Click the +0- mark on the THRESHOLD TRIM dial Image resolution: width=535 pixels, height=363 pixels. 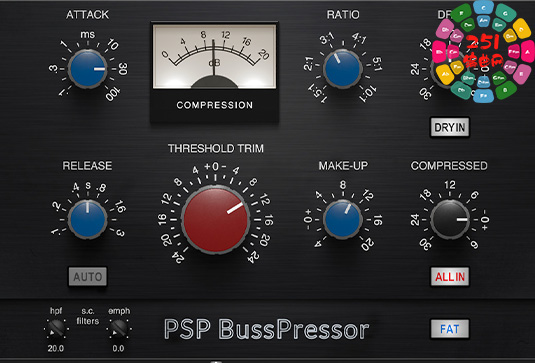pos(215,167)
